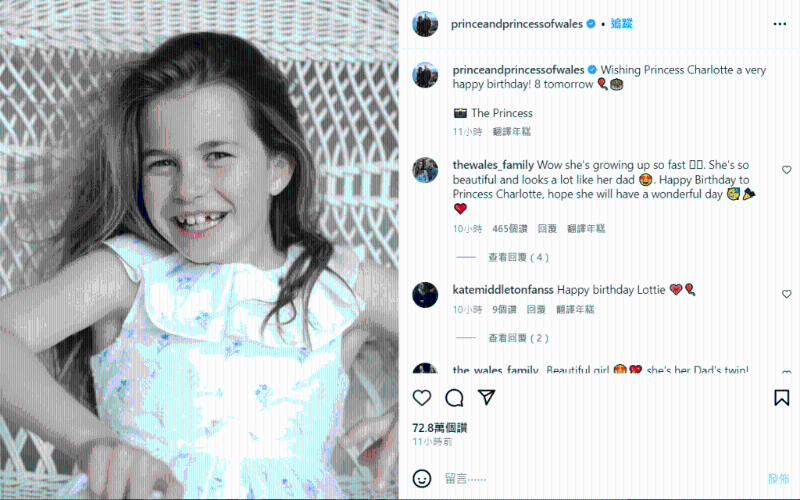Like thewales_family comment with heart
The height and width of the screenshot is (500, 800).
pos(786,170)
